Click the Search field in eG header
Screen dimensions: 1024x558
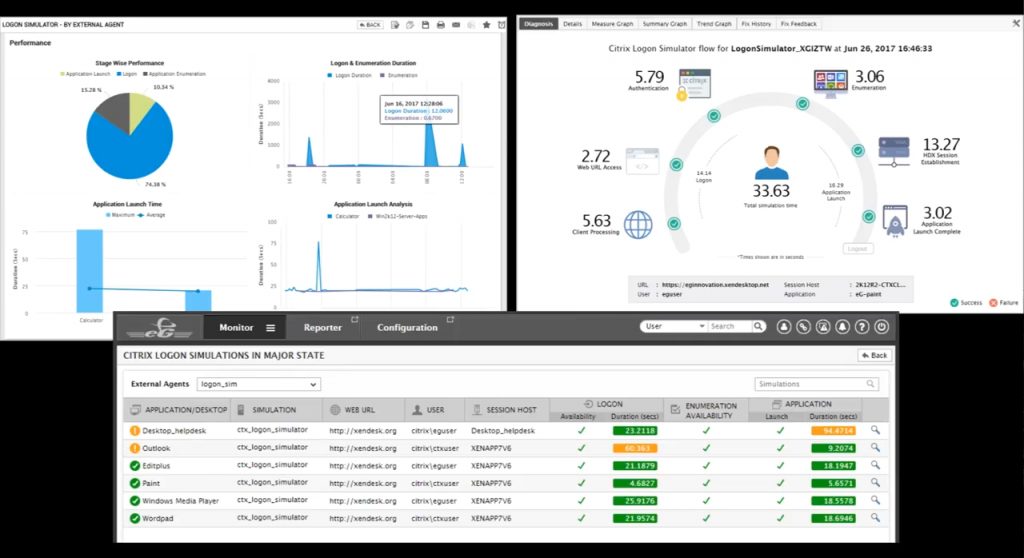729,326
